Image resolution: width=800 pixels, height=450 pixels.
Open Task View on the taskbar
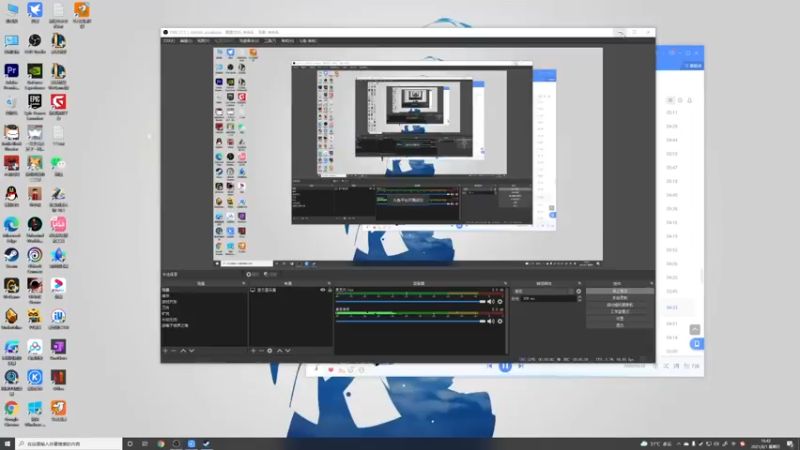tap(145, 444)
